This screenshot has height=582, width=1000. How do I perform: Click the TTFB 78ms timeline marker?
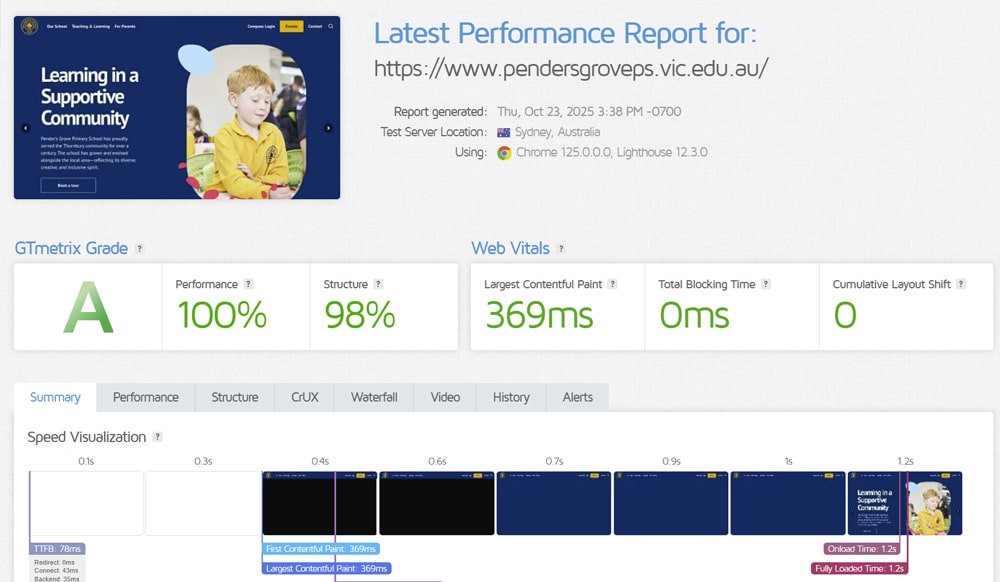57,549
